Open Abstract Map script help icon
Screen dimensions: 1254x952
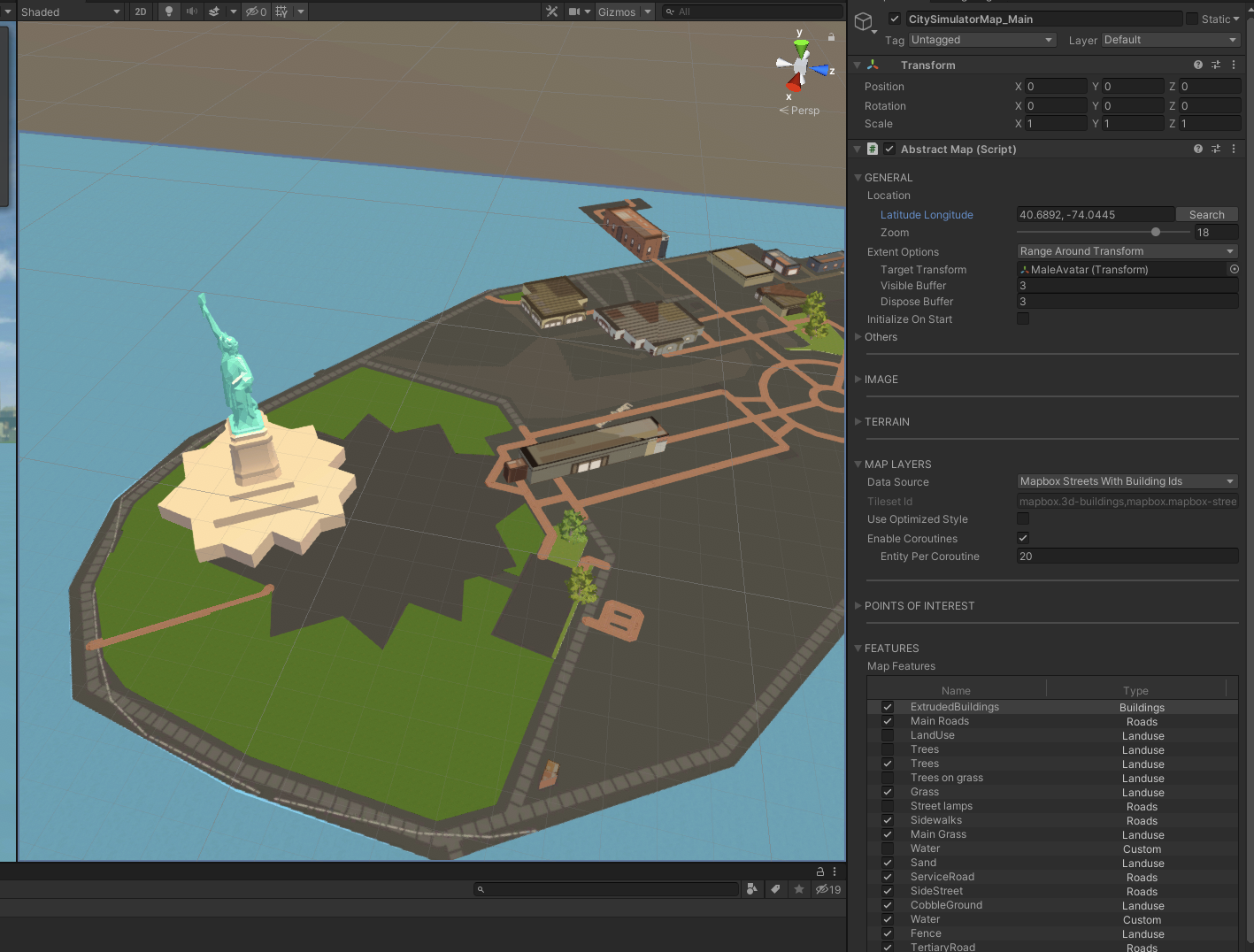(1198, 149)
